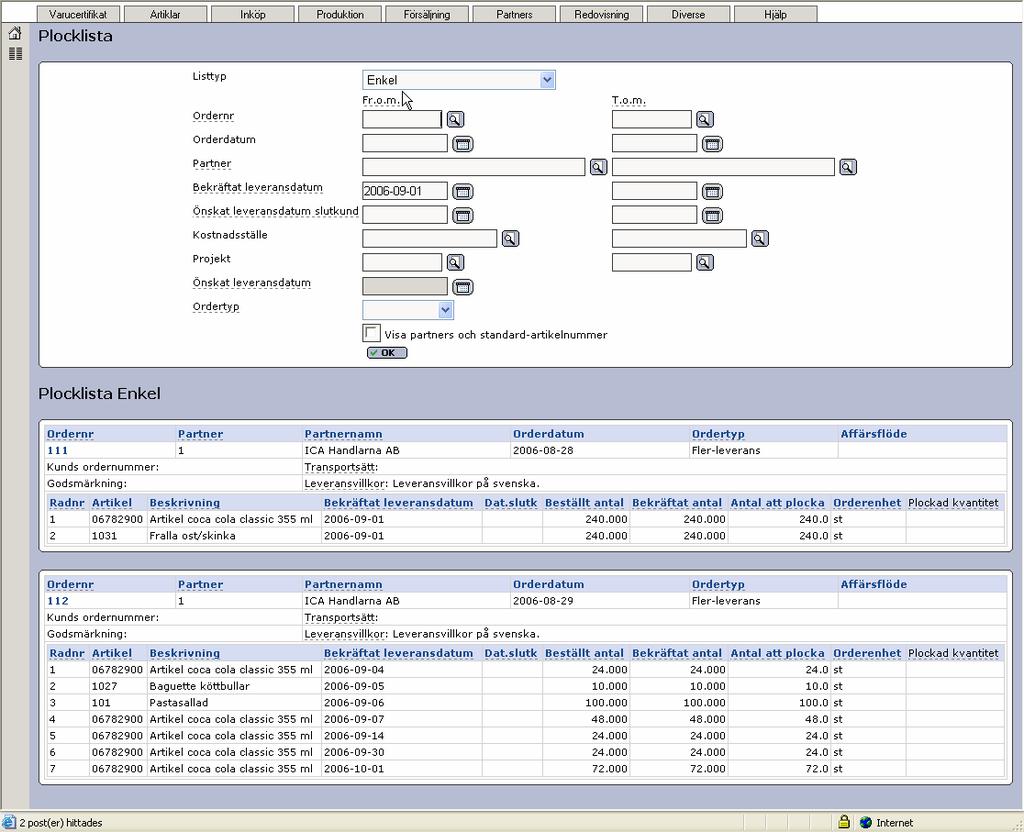Click the Bekräftat leveransdatum label in filter form
Image resolution: width=1024 pixels, height=832 pixels.
point(257,188)
